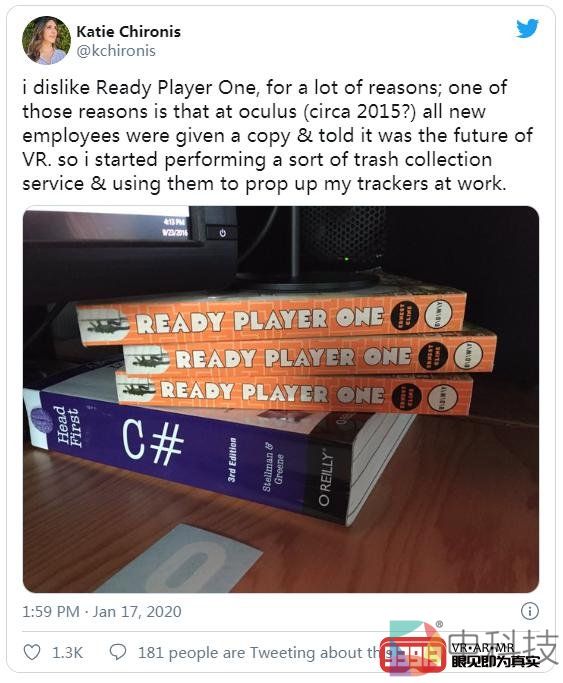Click the Oculus logo sticker on the desk
563x683 pixels.
[181, 559]
